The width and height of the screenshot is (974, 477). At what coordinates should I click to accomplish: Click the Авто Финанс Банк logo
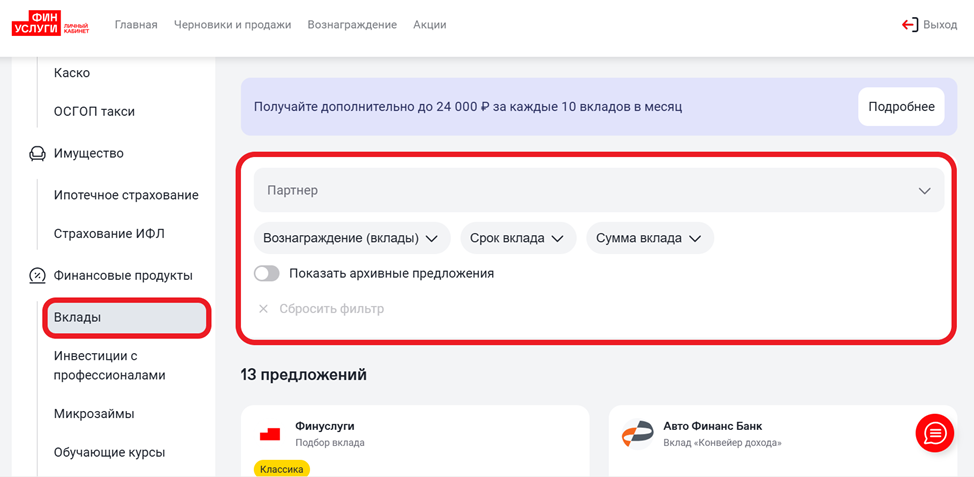pos(637,435)
